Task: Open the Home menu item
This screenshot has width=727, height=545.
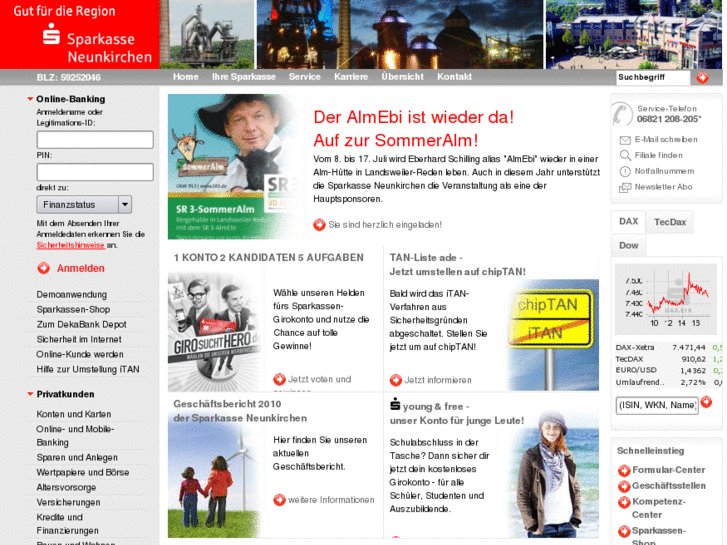Action: point(185,77)
